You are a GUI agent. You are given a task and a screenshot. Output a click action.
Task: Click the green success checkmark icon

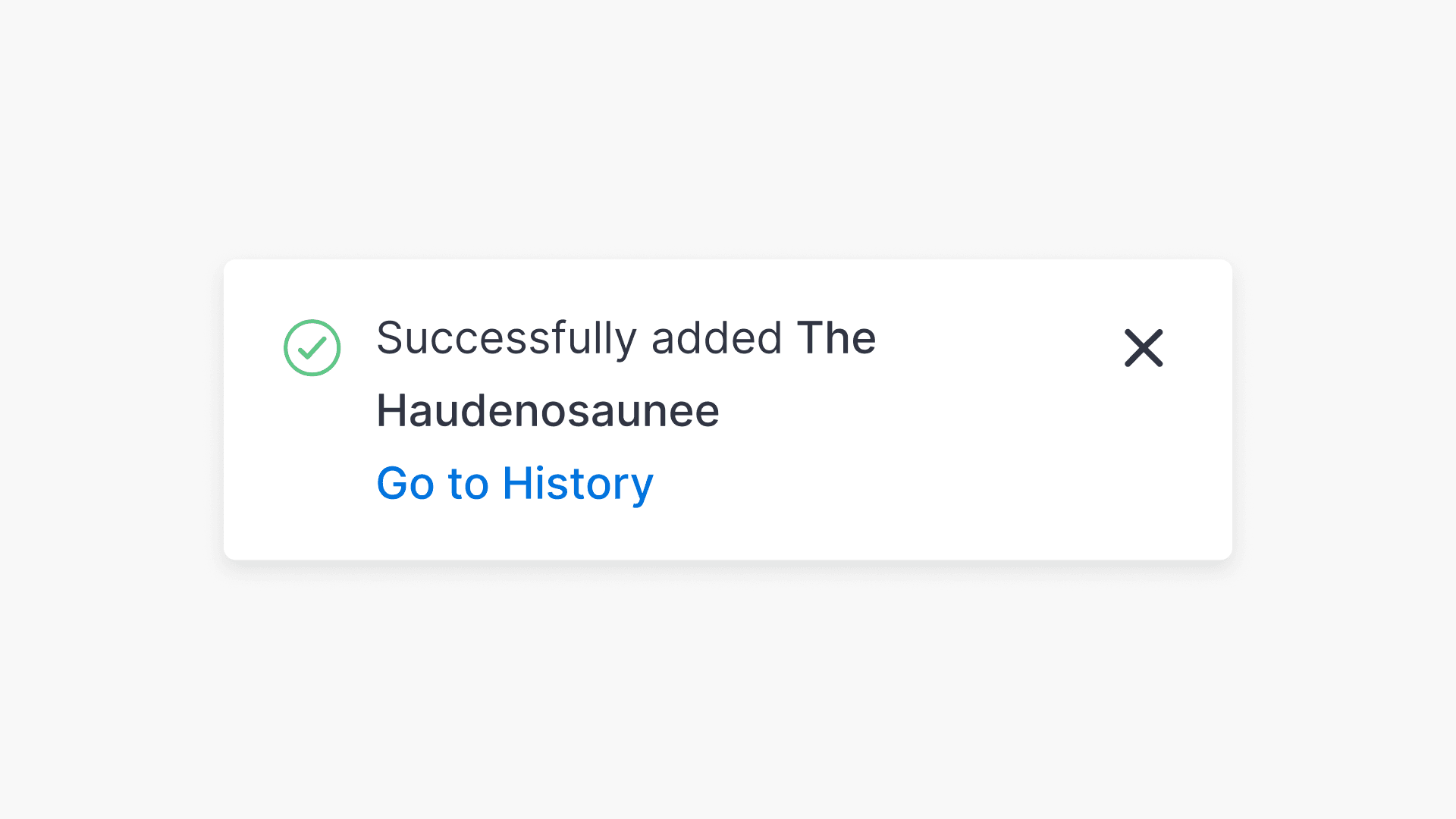[312, 348]
